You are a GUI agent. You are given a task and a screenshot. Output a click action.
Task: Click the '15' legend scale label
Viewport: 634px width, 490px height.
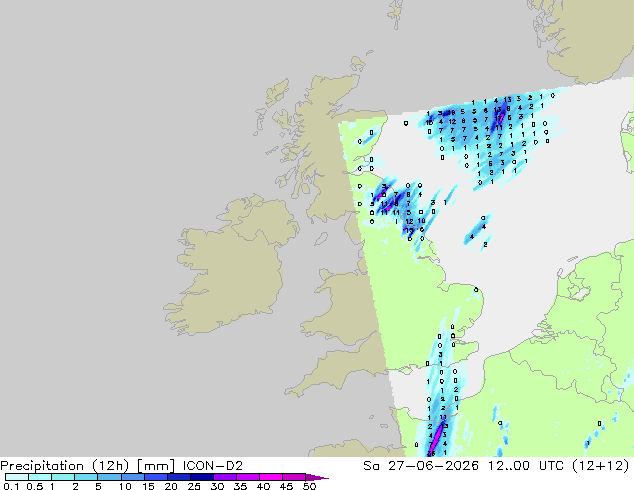[x=148, y=486]
